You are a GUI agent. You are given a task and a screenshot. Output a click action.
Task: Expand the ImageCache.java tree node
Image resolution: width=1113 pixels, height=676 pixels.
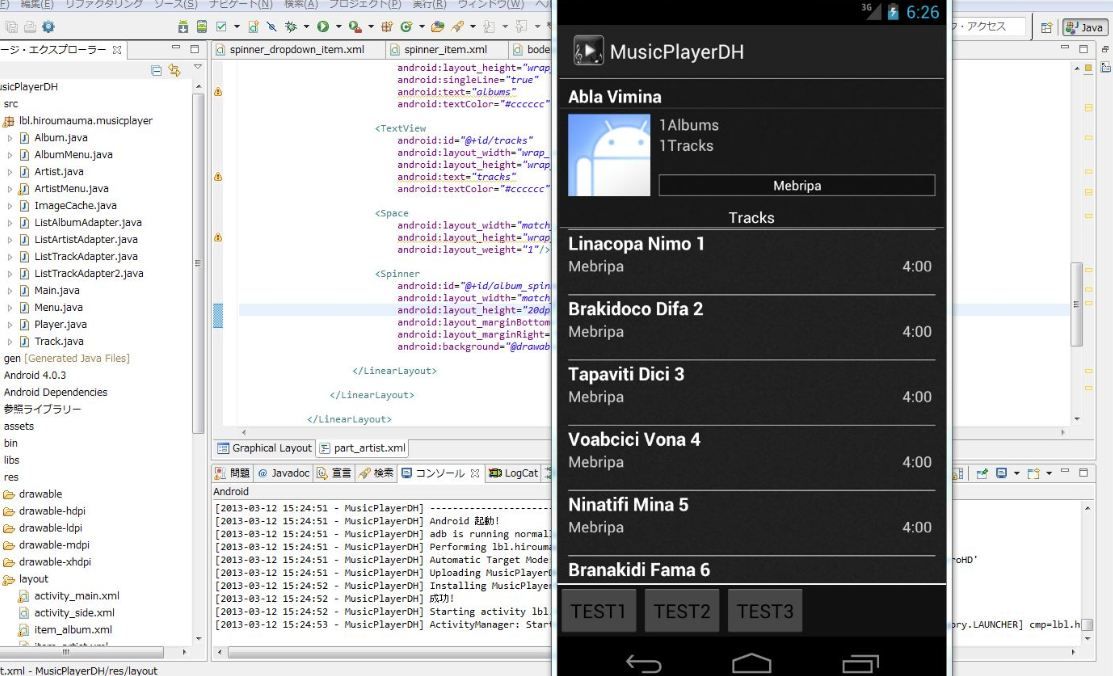10,206
